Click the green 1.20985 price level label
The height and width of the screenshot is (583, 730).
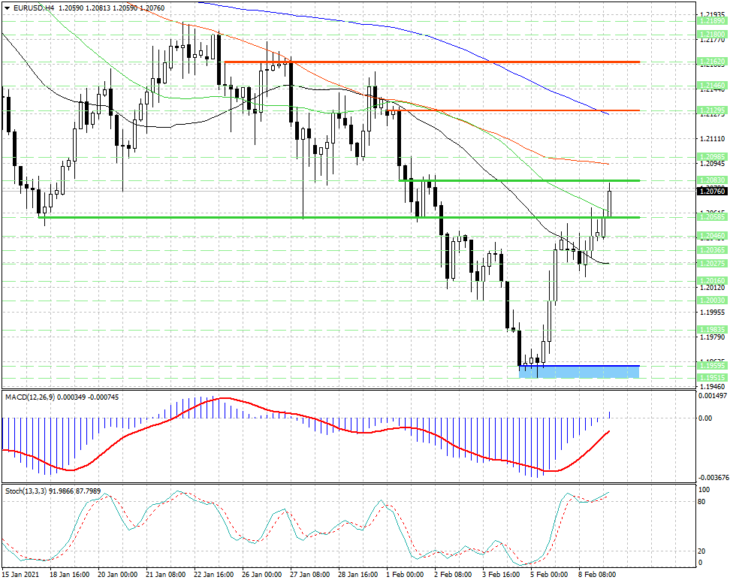coord(712,157)
